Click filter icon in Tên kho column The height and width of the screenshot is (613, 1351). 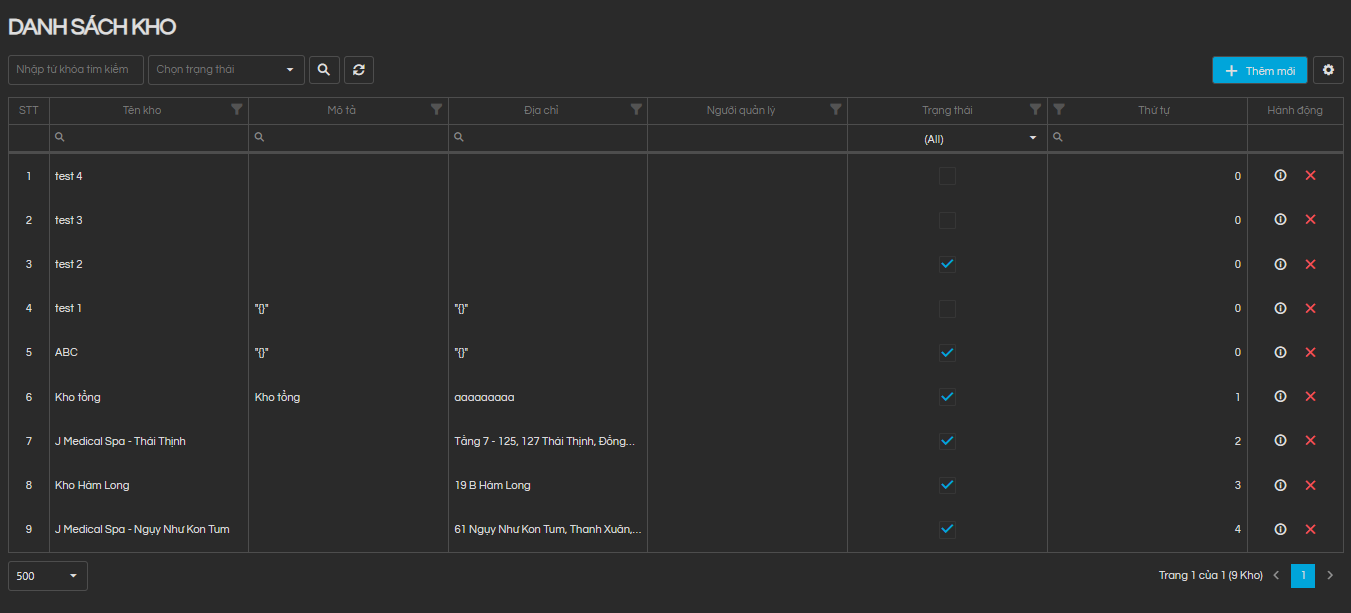pos(237,110)
